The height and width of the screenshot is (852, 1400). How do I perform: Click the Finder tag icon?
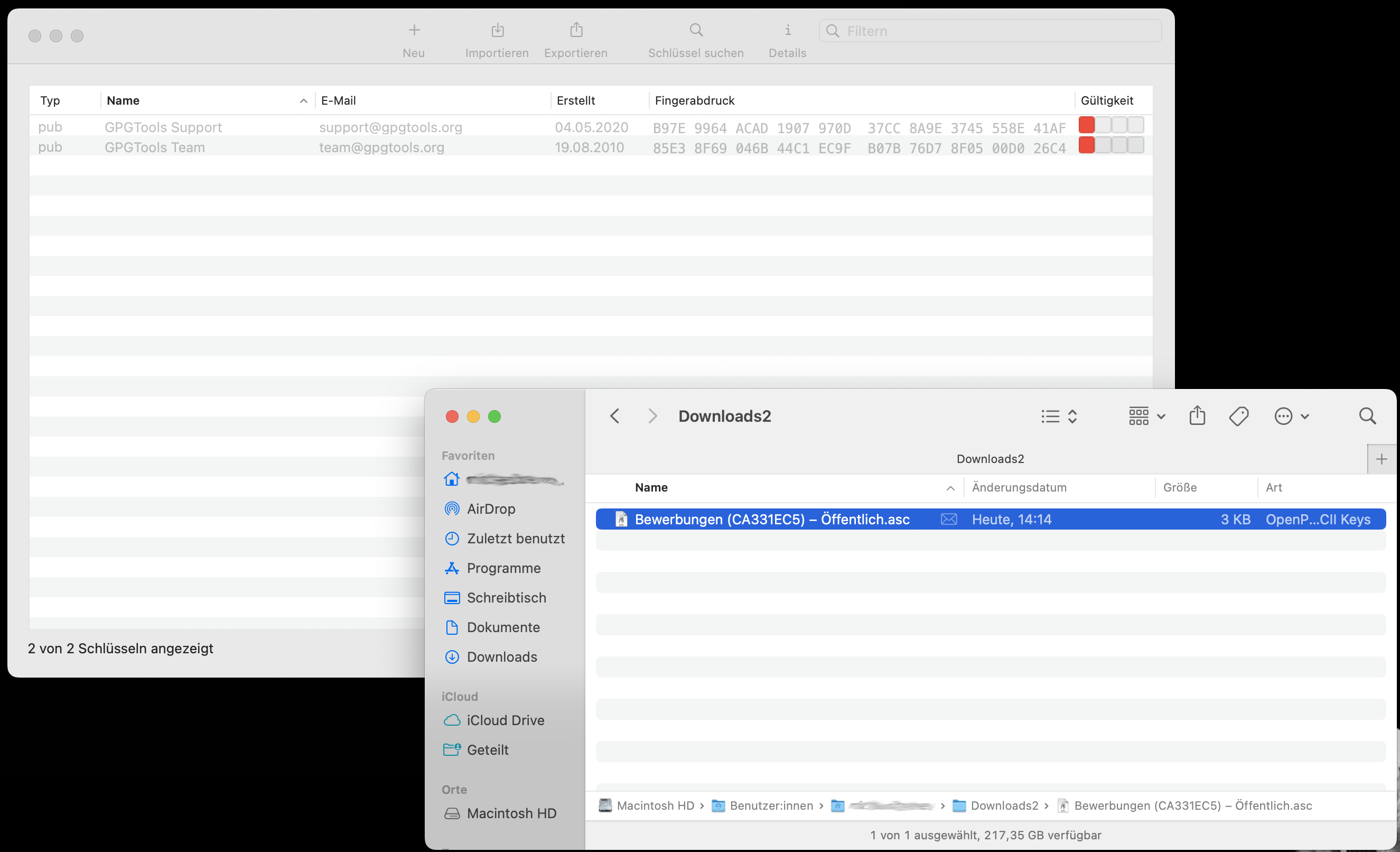(1239, 416)
